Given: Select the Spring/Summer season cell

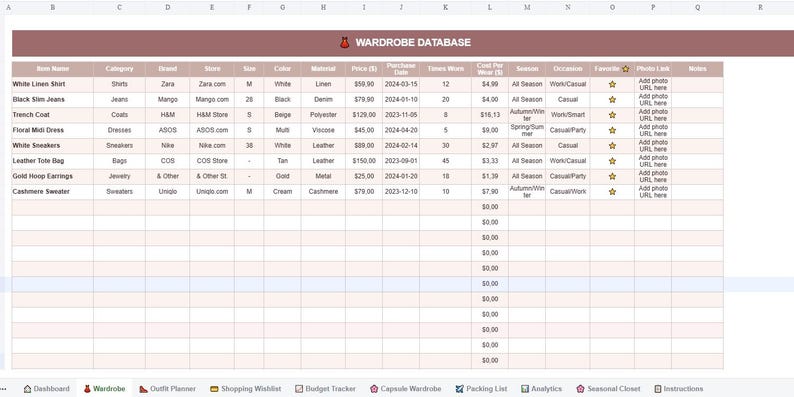Looking at the screenshot, I should 527,130.
